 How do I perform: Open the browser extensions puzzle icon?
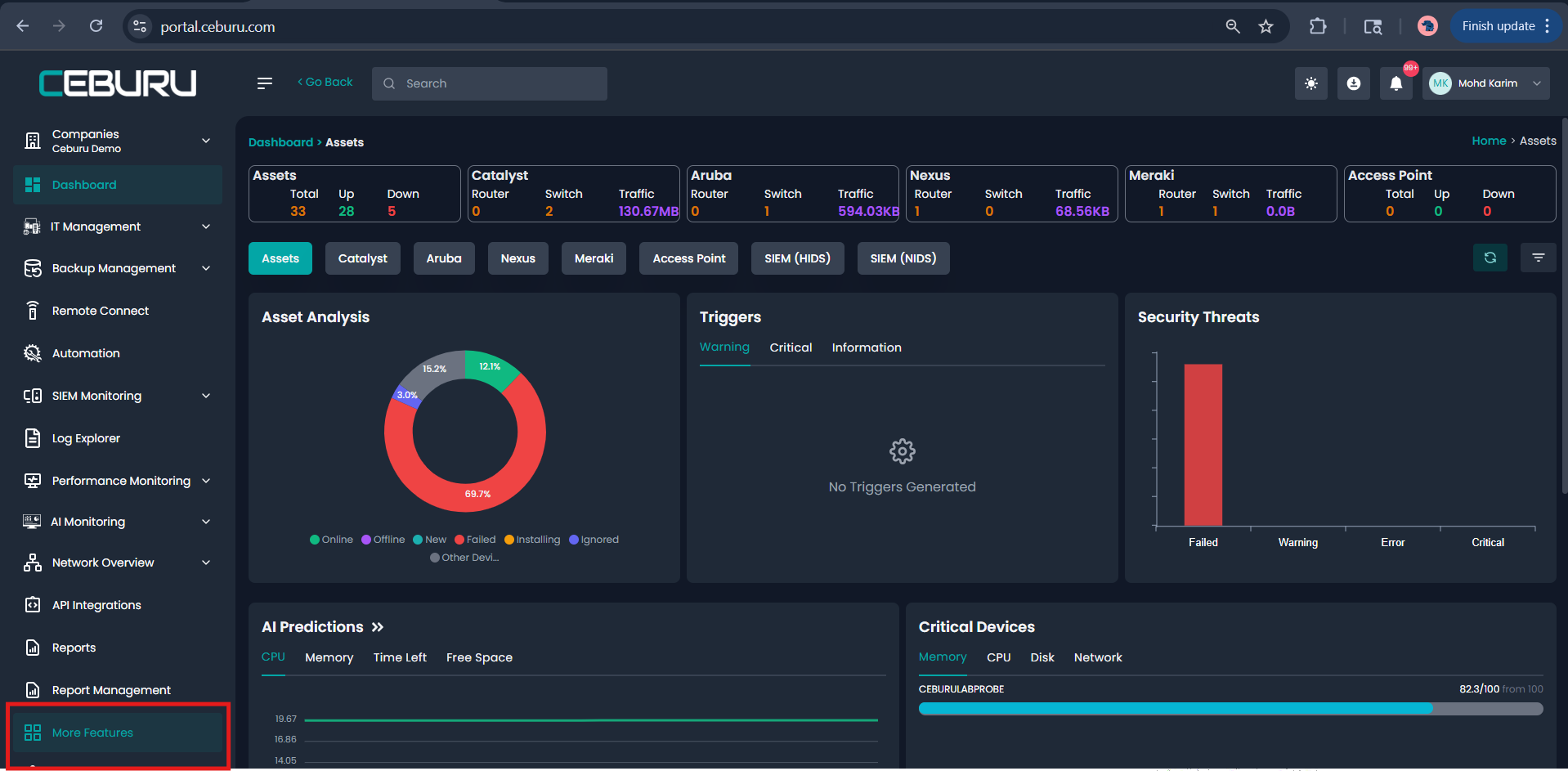click(x=1318, y=26)
